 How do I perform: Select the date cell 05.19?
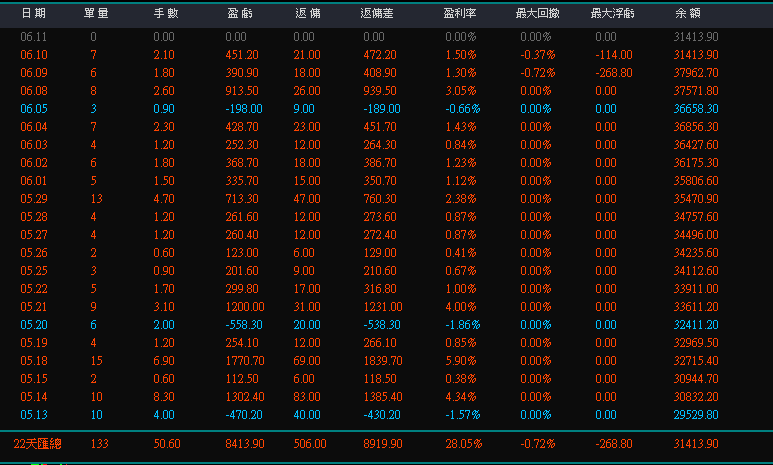coord(34,343)
